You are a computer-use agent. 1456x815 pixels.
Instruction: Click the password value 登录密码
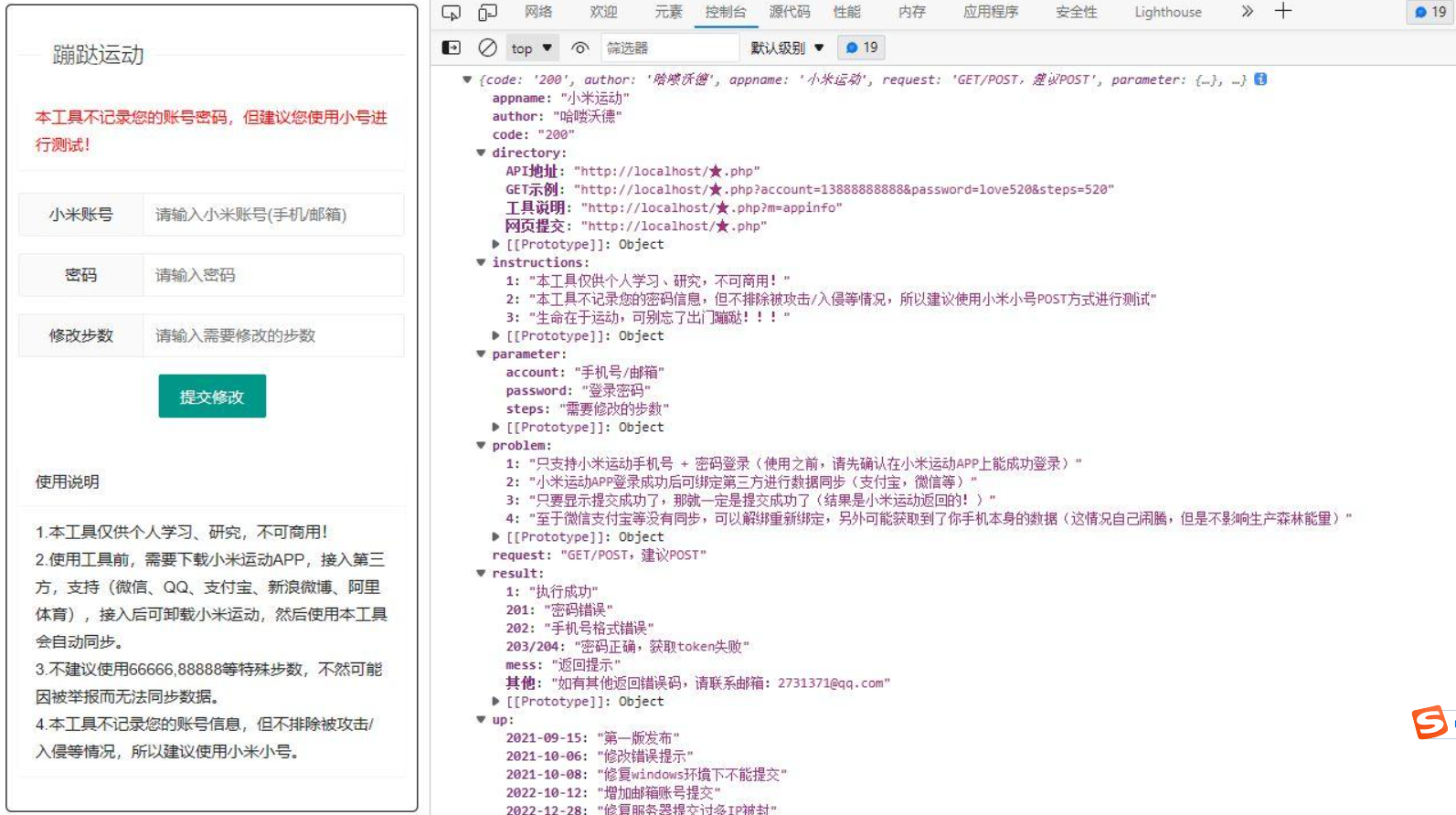(x=616, y=390)
